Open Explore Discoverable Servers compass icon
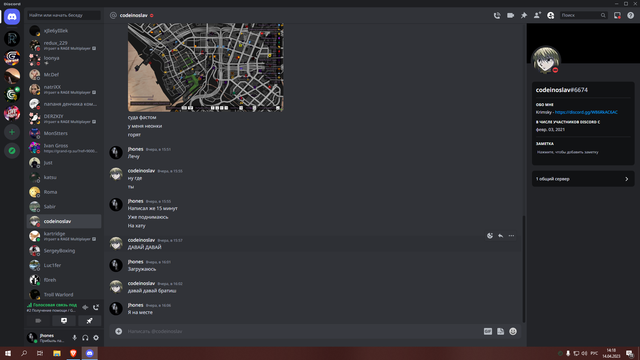Screen dimensions: 640x360 pos(12,151)
